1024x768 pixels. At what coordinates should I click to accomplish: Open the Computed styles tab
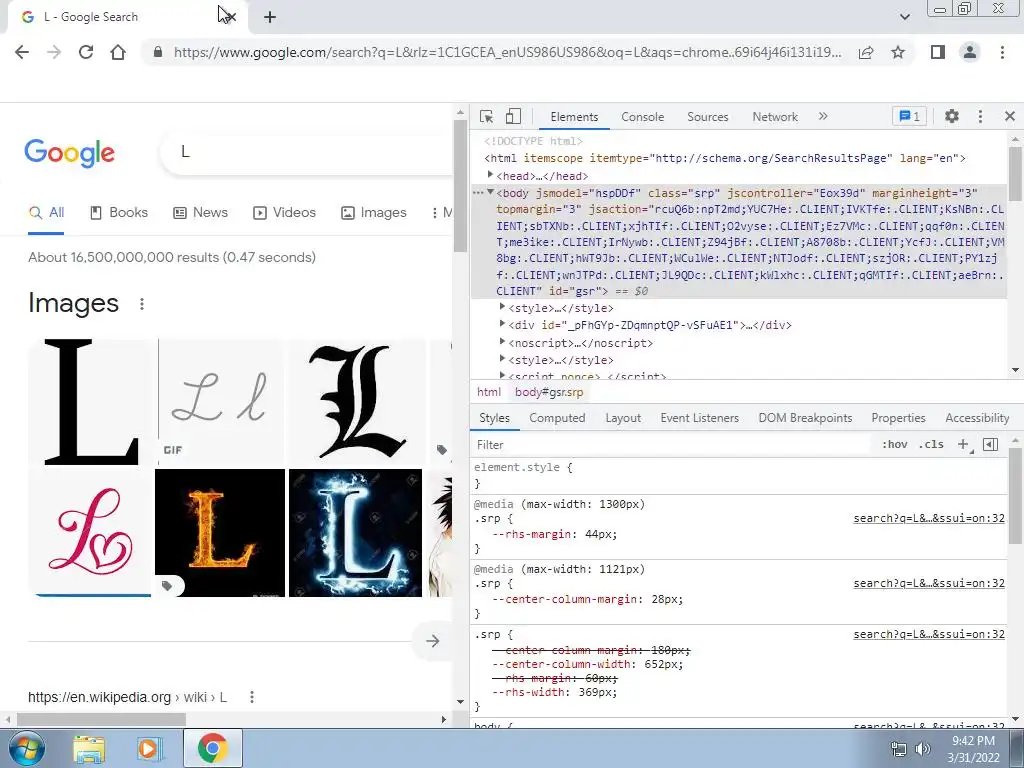[x=557, y=418]
